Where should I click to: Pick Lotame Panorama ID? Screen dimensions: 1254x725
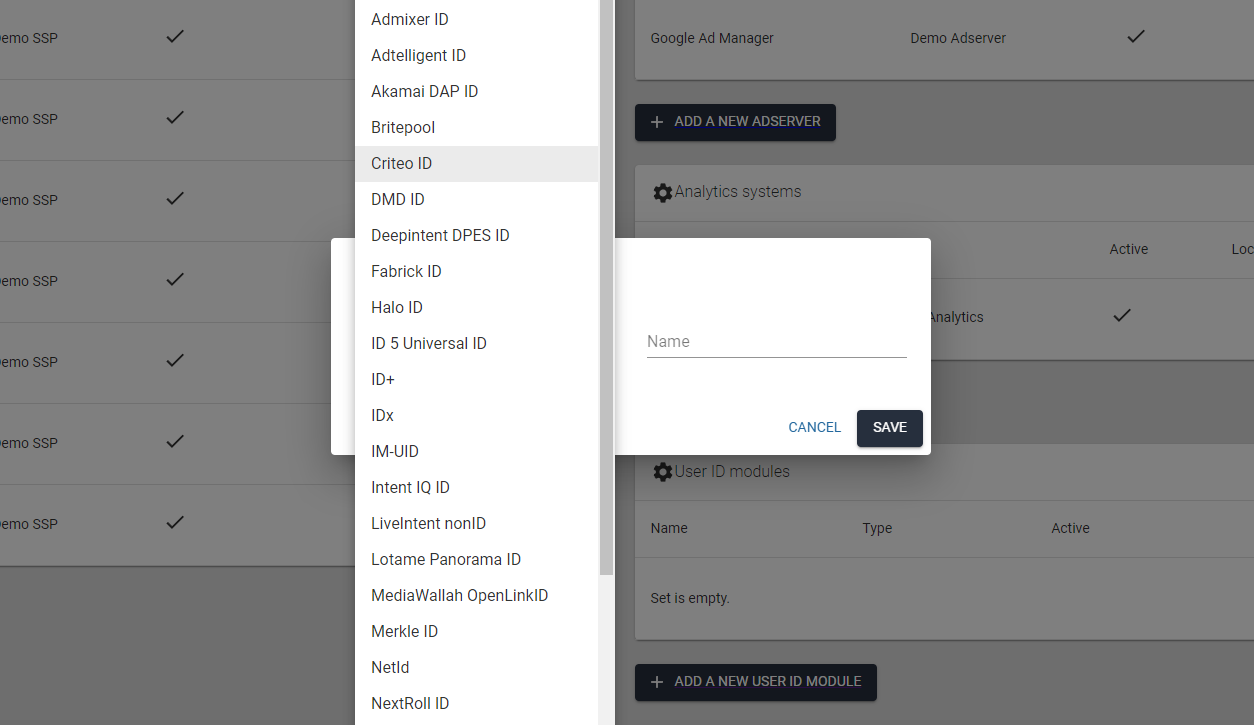(477, 560)
